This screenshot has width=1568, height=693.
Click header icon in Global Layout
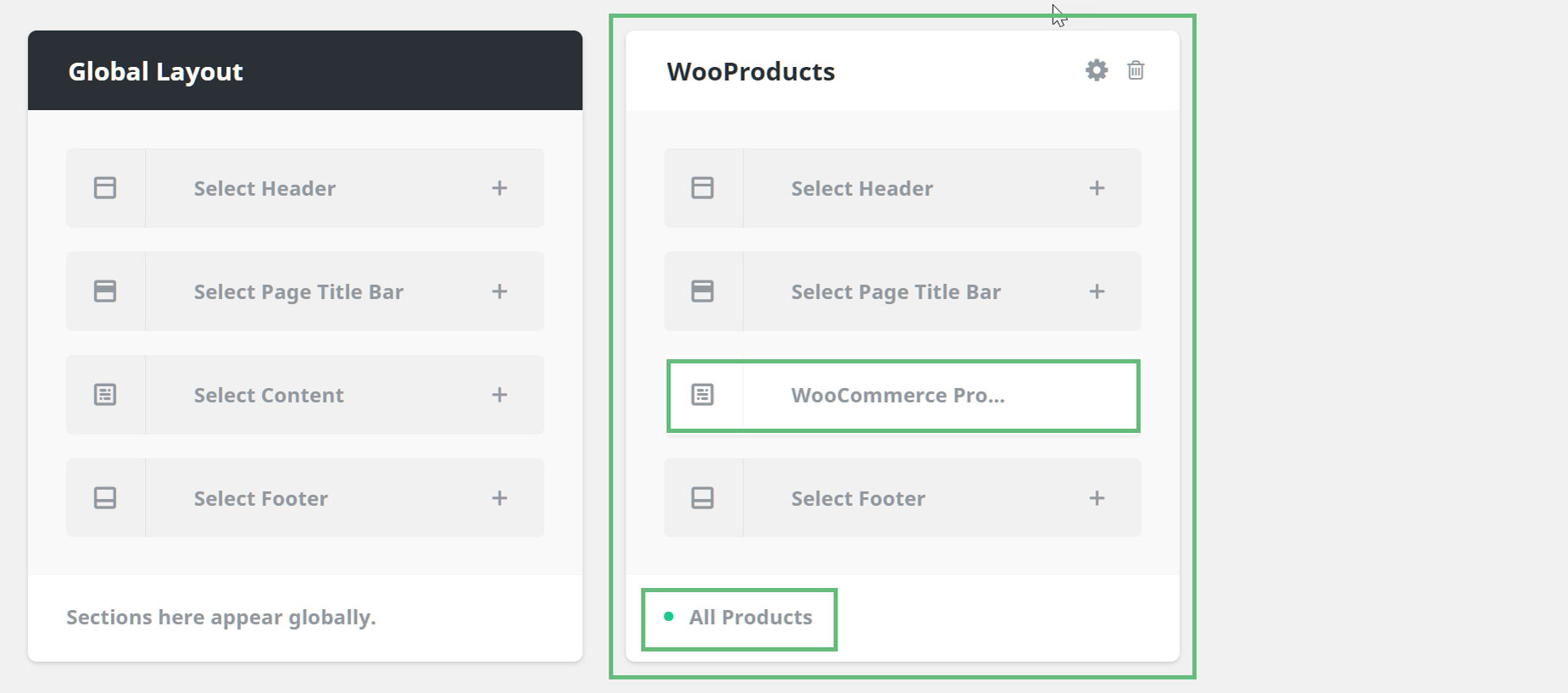tap(105, 188)
